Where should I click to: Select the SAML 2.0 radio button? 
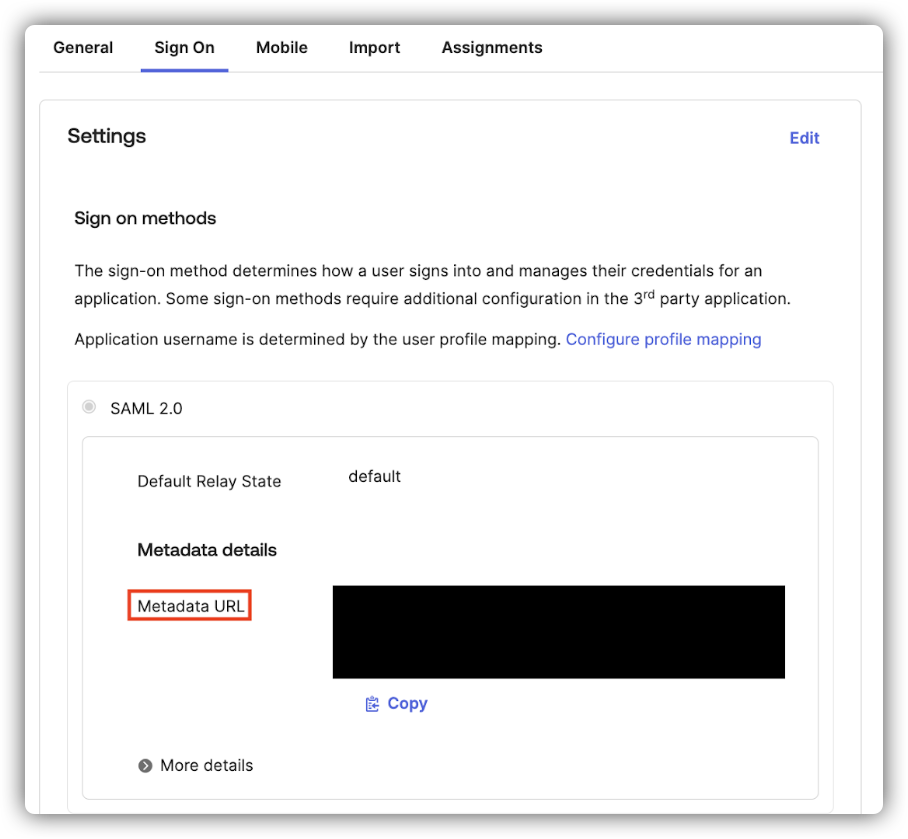pyautogui.click(x=89, y=407)
